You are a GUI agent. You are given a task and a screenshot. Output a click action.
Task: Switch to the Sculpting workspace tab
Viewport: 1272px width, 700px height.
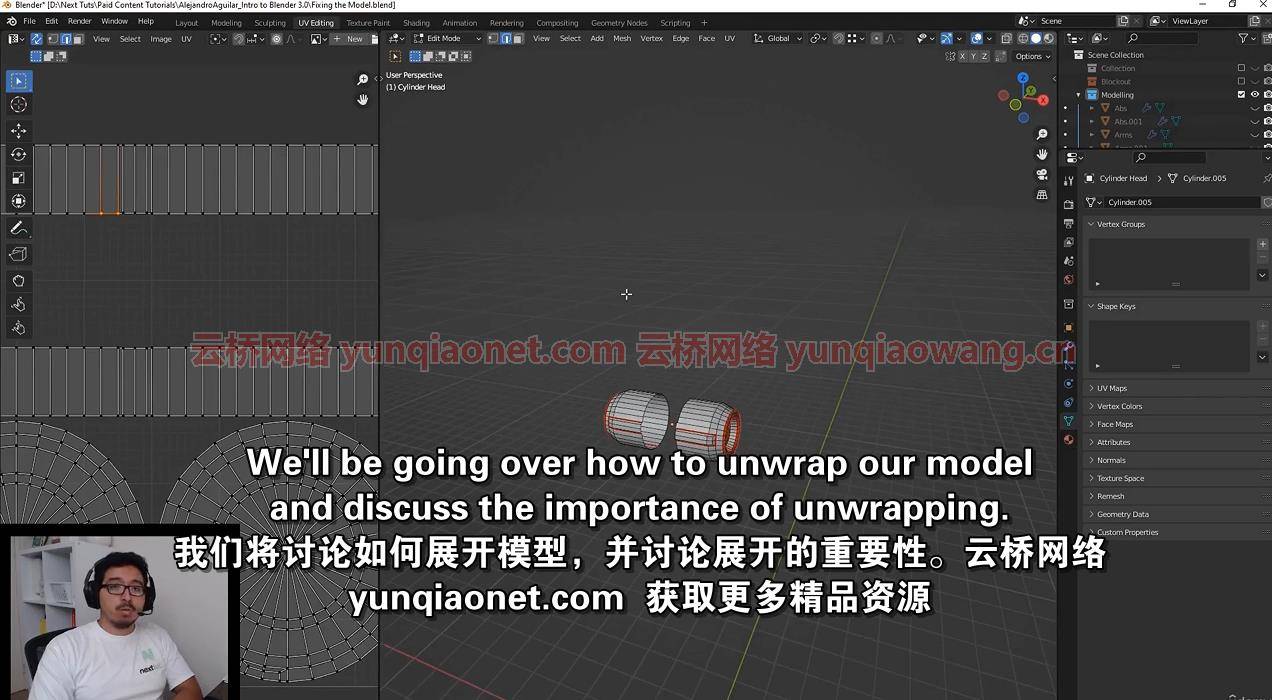coord(270,22)
